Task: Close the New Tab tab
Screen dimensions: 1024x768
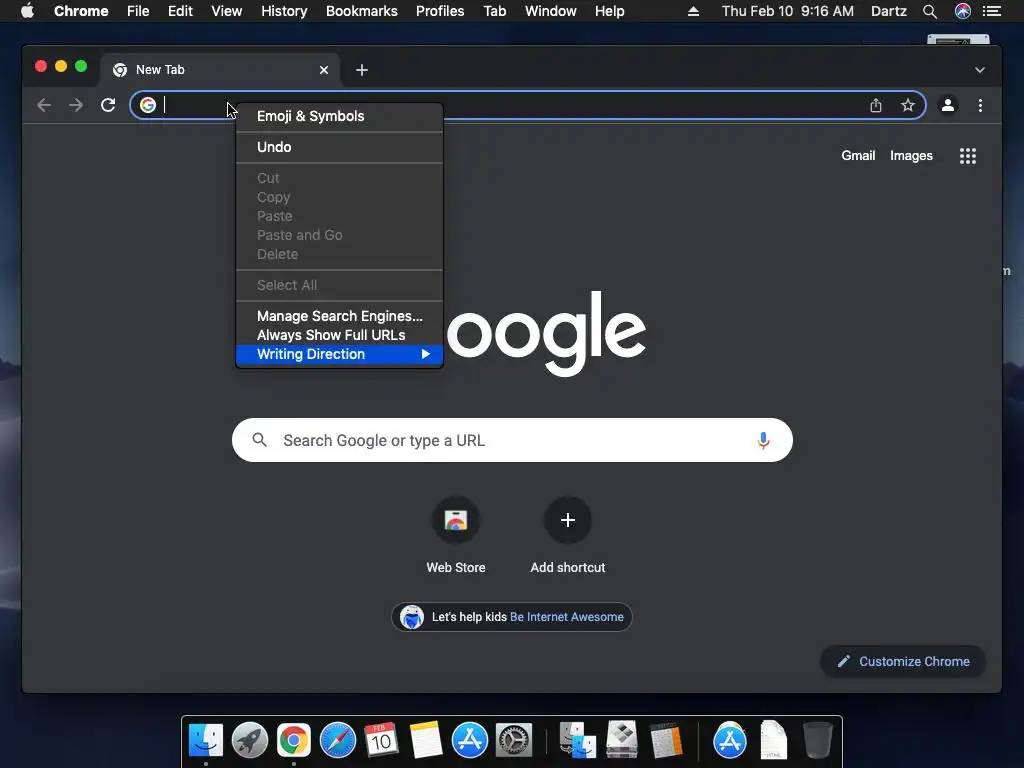Action: click(x=324, y=70)
